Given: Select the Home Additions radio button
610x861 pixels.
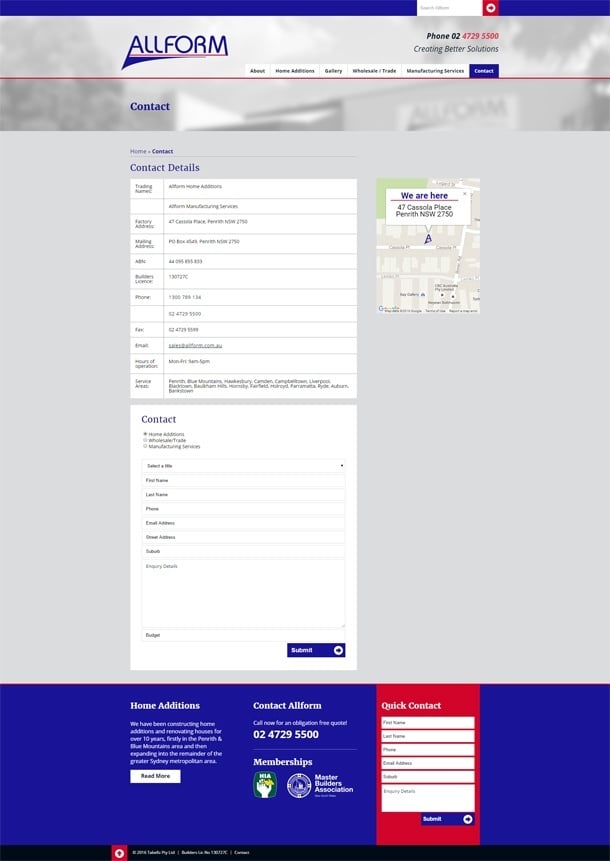Looking at the screenshot, I should tap(145, 434).
